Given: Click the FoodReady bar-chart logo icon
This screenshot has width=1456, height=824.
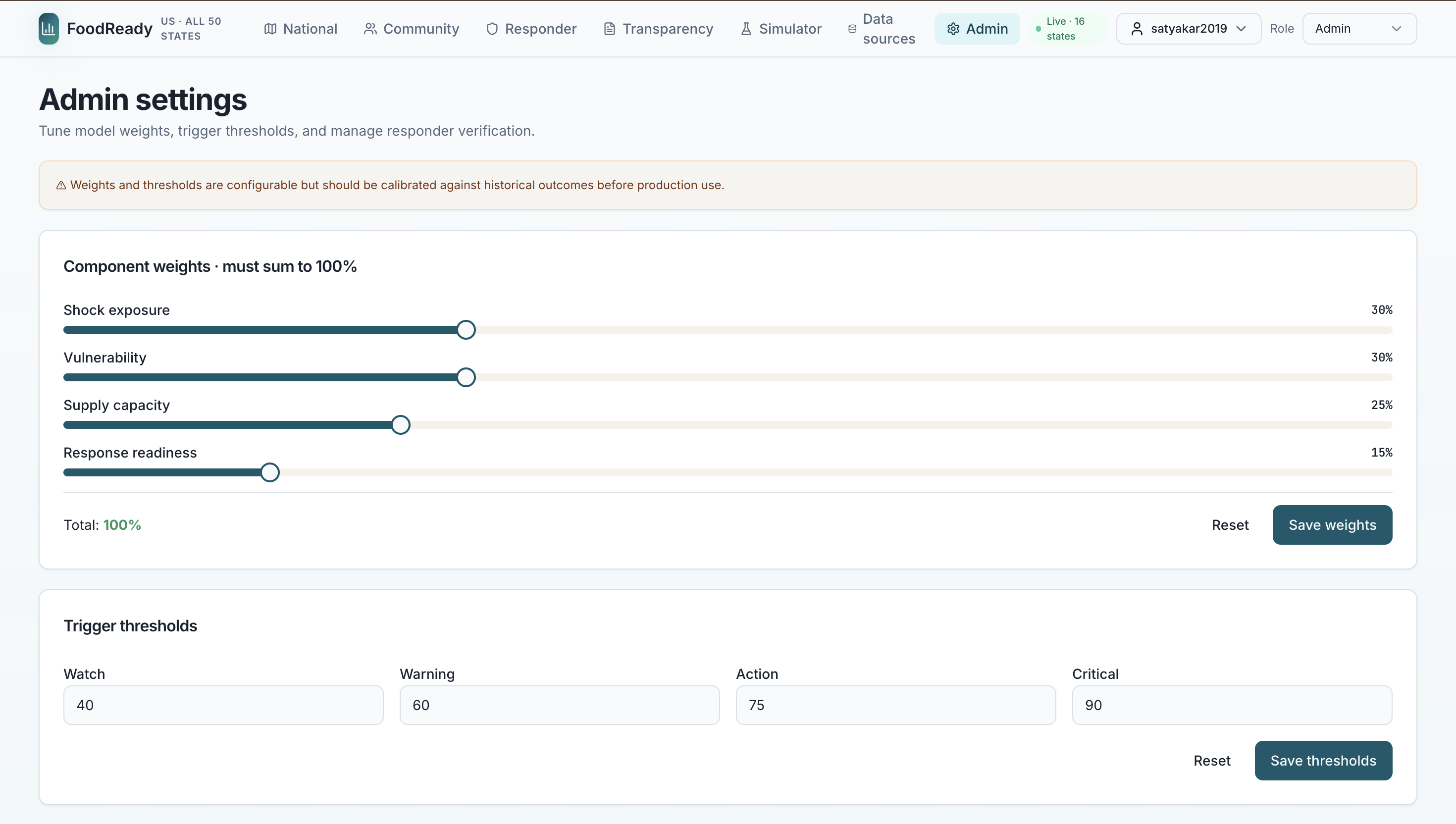Looking at the screenshot, I should click(x=49, y=28).
